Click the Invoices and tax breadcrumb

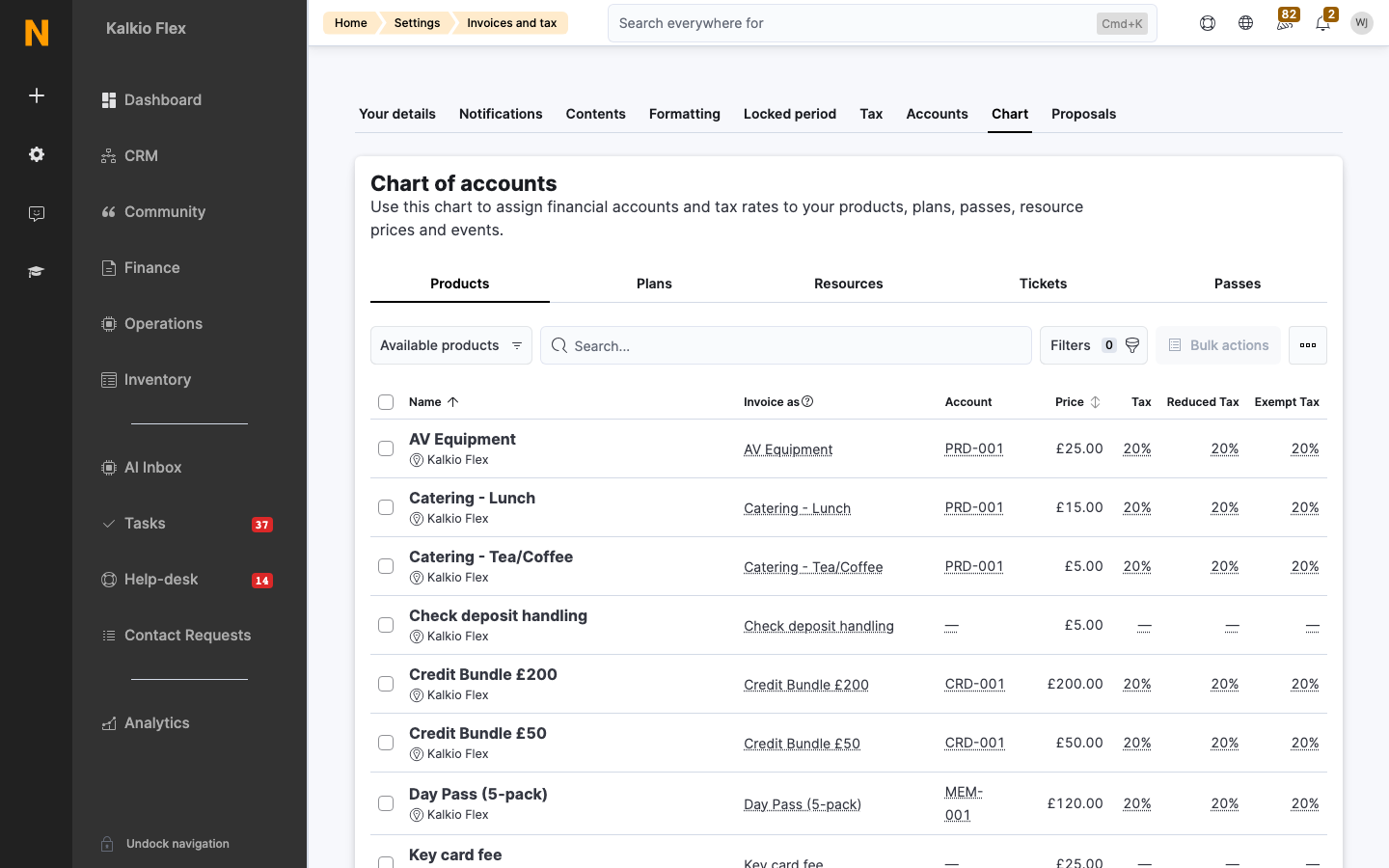[x=511, y=23]
